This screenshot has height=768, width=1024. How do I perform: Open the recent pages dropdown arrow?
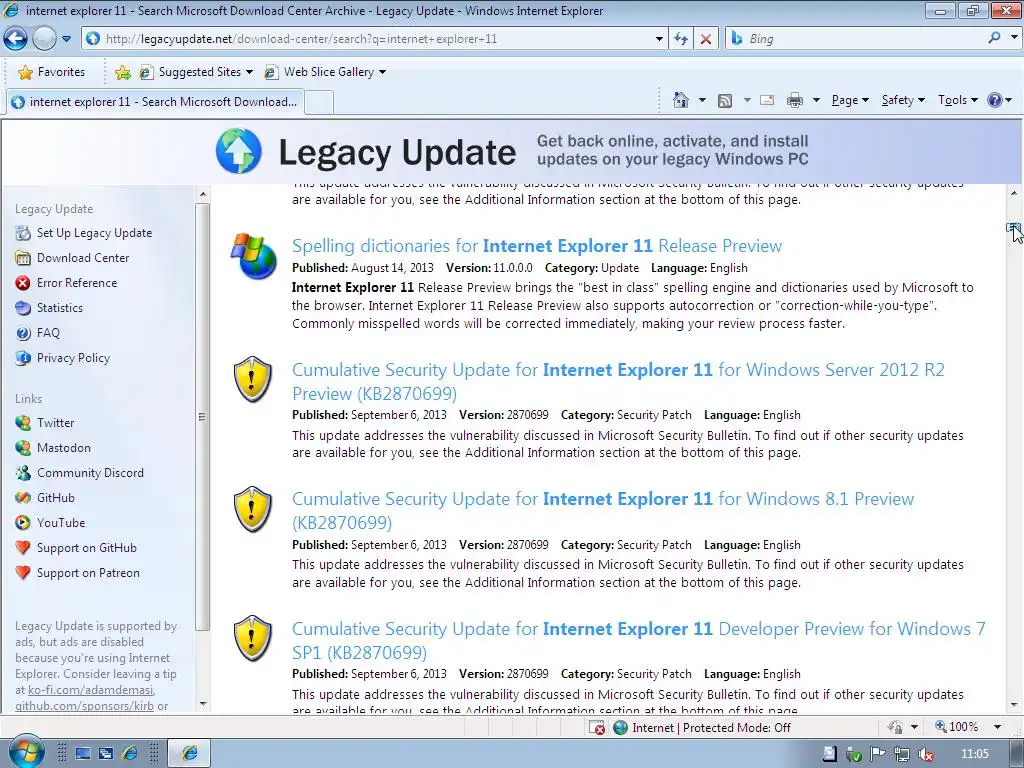click(x=67, y=39)
